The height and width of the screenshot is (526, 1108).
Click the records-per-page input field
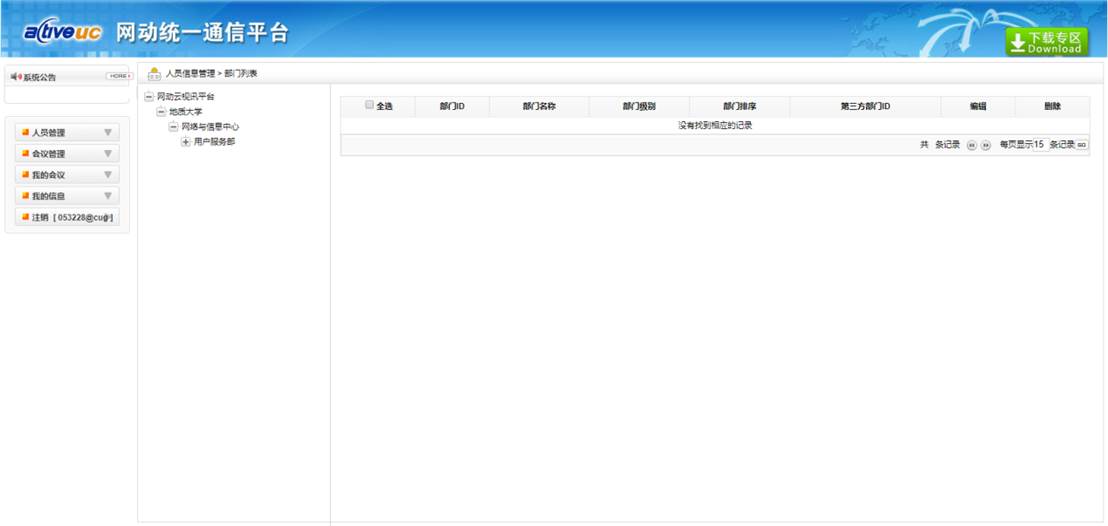[1039, 145]
